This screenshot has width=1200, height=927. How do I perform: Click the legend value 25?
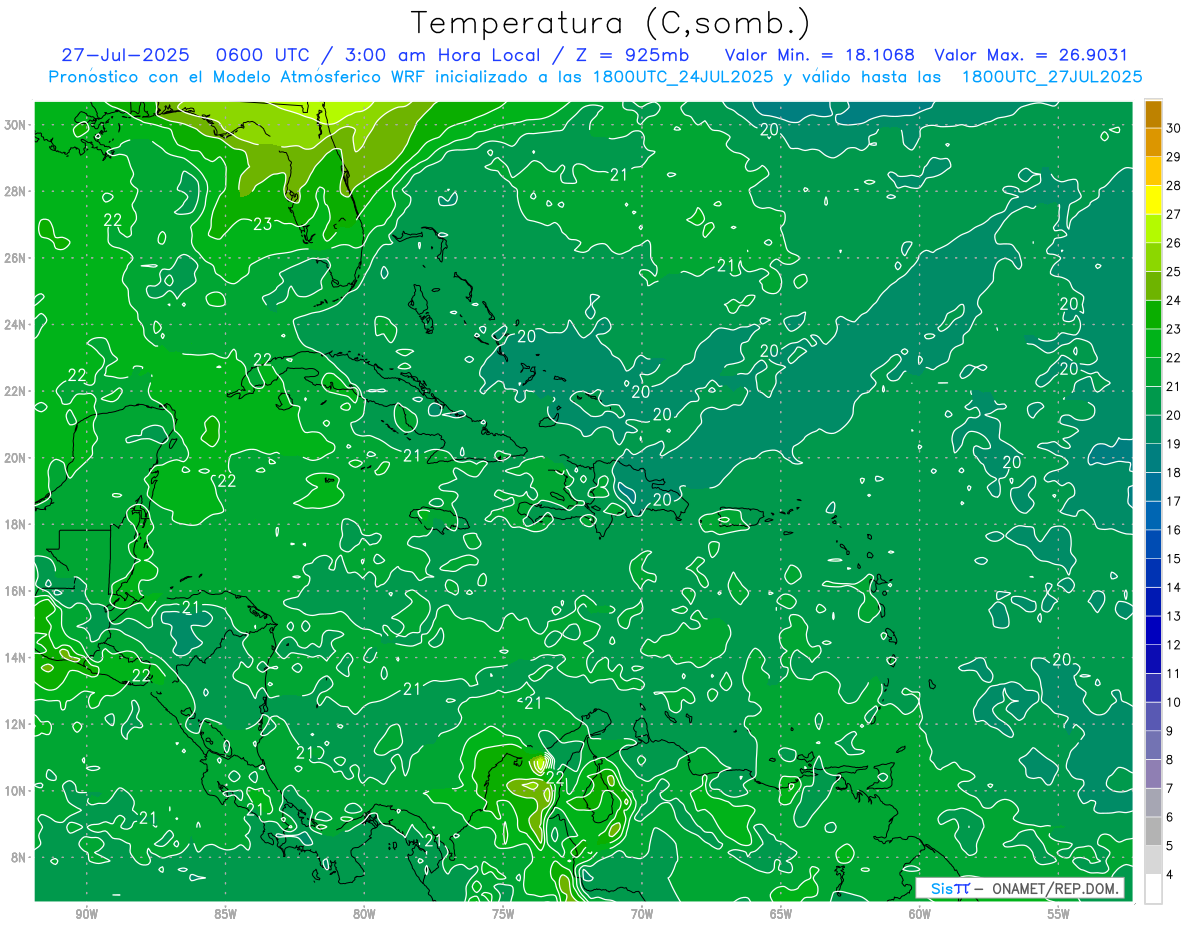pos(1174,271)
